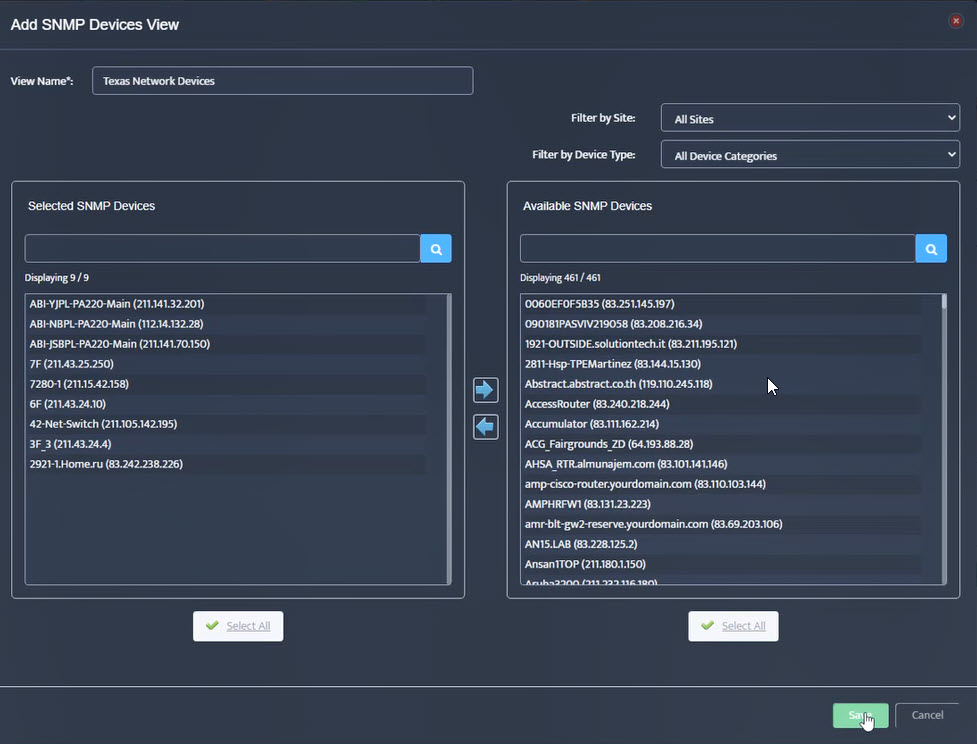This screenshot has width=977, height=744.
Task: Search the Available SNMP Devices list icon
Action: (x=931, y=249)
